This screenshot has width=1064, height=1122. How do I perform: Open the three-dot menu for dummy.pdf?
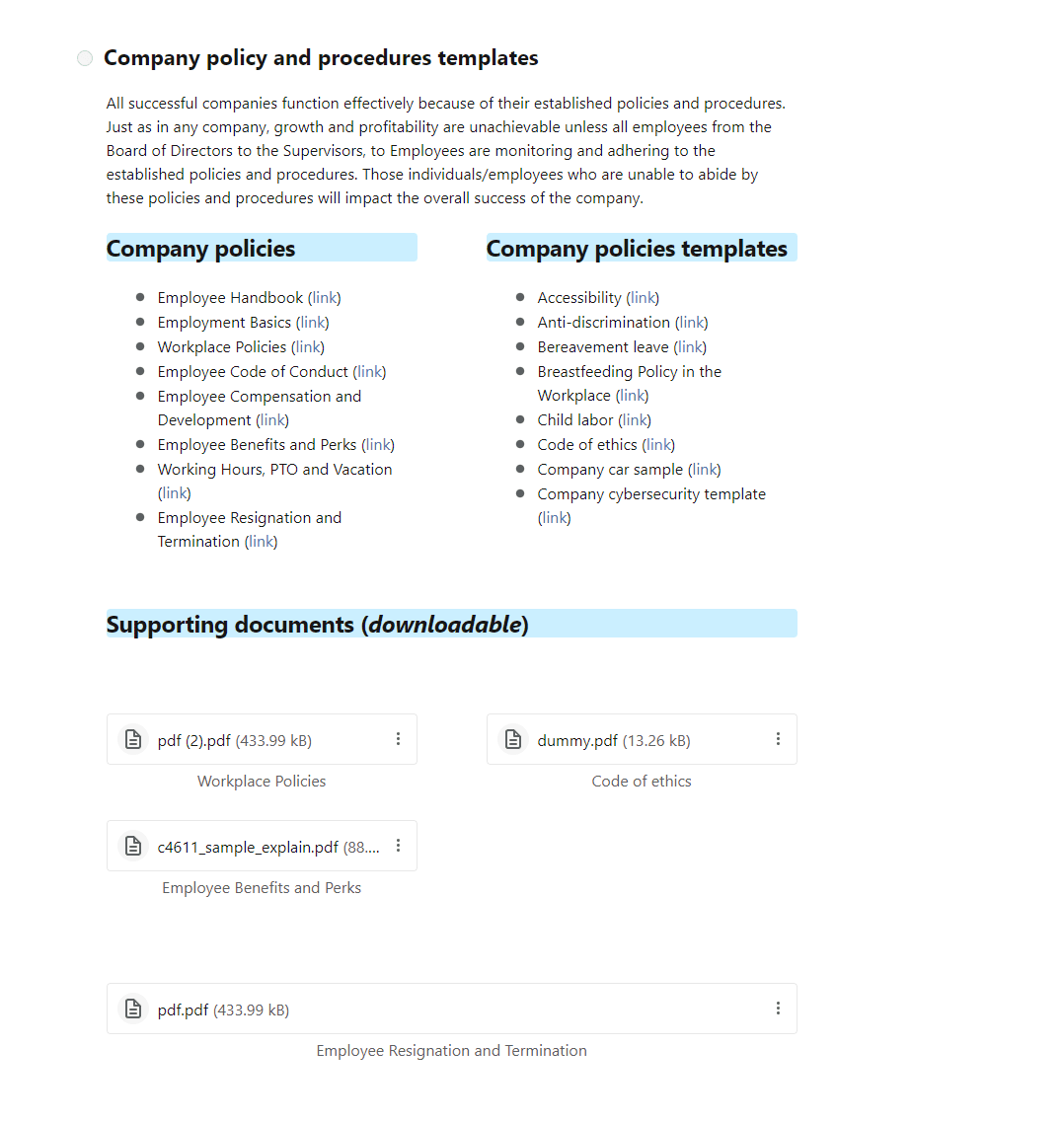tap(778, 739)
